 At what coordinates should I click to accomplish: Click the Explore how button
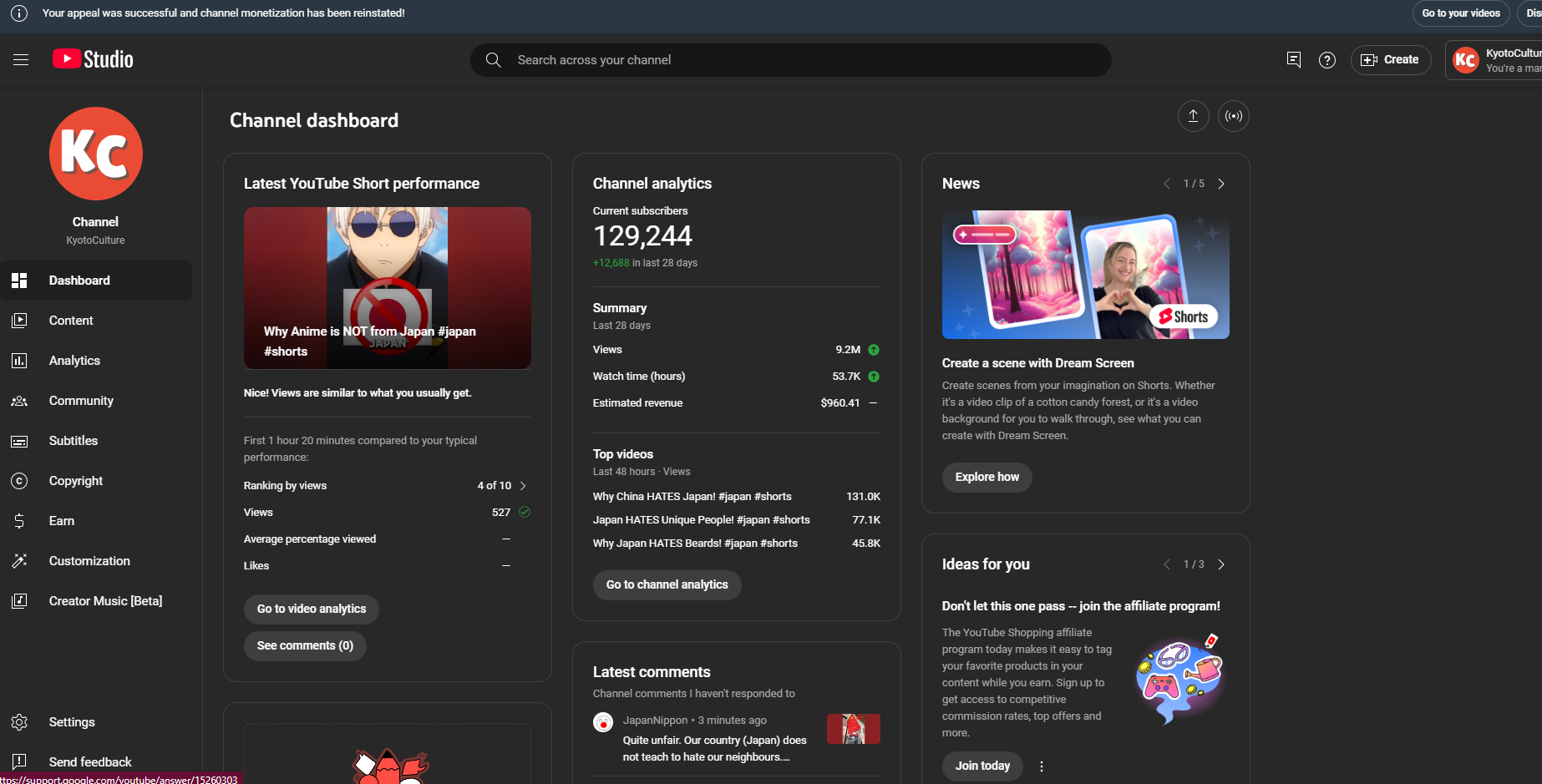[987, 477]
